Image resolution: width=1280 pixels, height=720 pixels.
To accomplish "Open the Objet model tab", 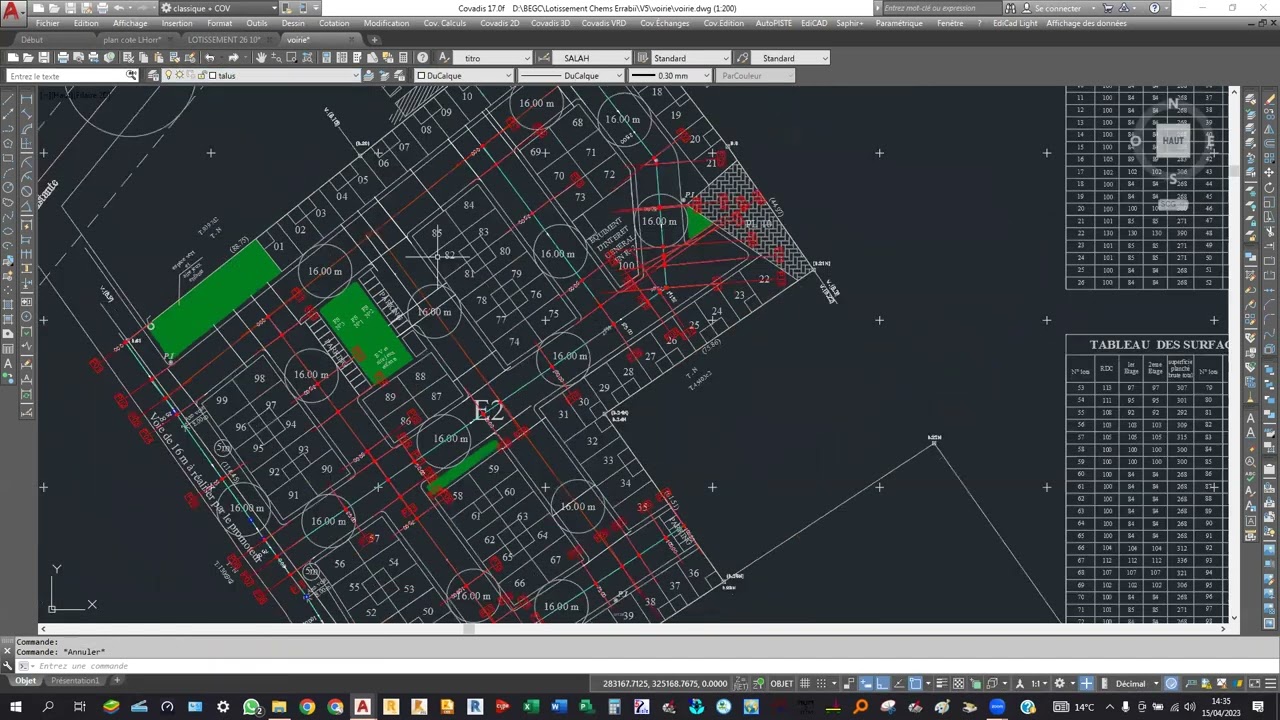I will pyautogui.click(x=25, y=681).
